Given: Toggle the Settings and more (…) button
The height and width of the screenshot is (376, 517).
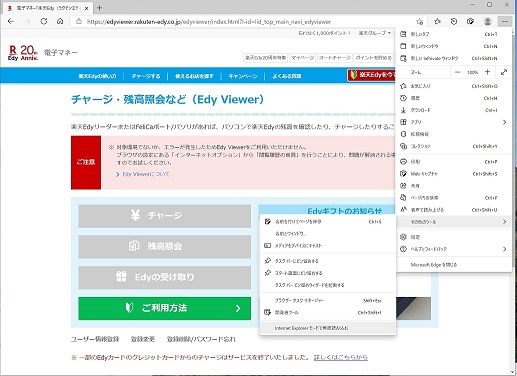Looking at the screenshot, I should pos(505,21).
